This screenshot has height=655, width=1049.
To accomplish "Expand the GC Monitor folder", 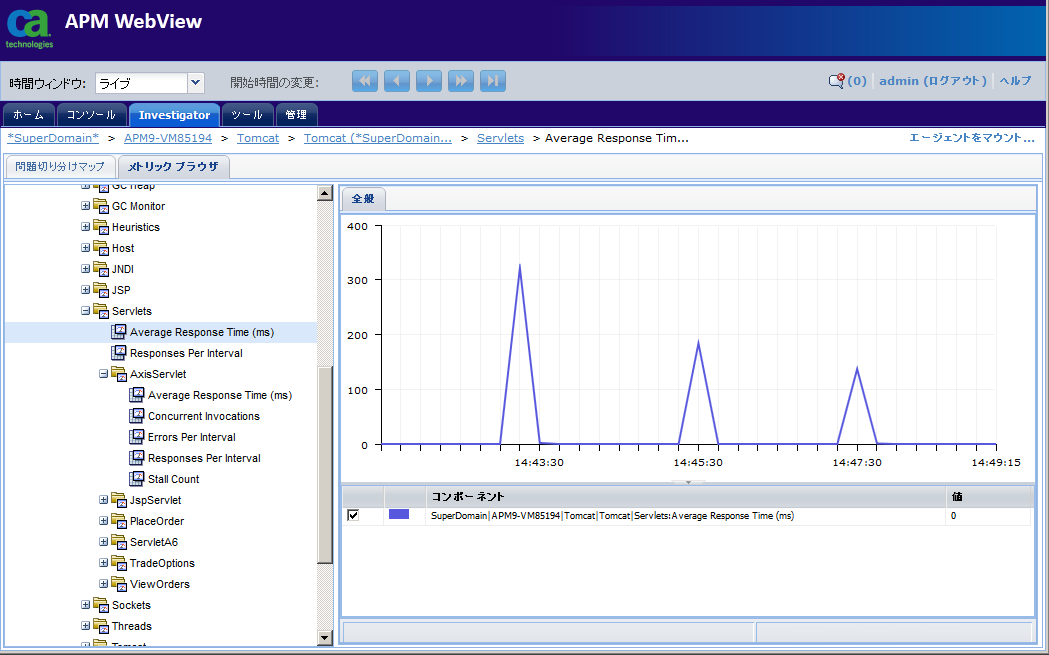I will [x=86, y=206].
